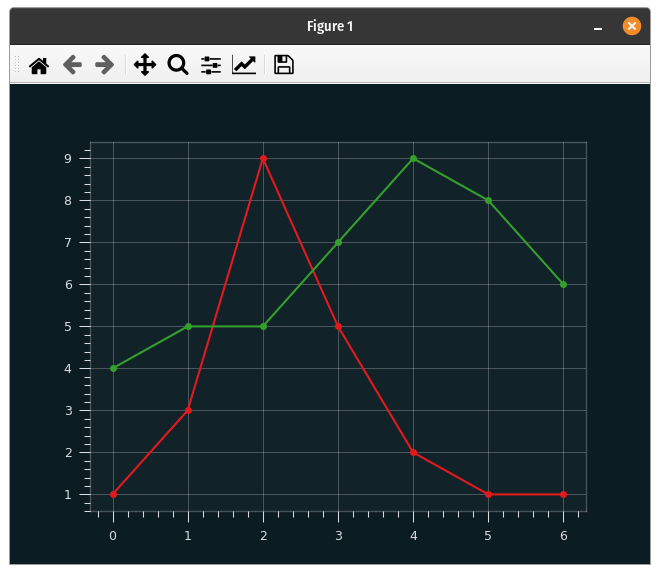This screenshot has width=660, height=574.
Task: Toggle the Zoom to rectangle magnifier
Action: click(178, 65)
